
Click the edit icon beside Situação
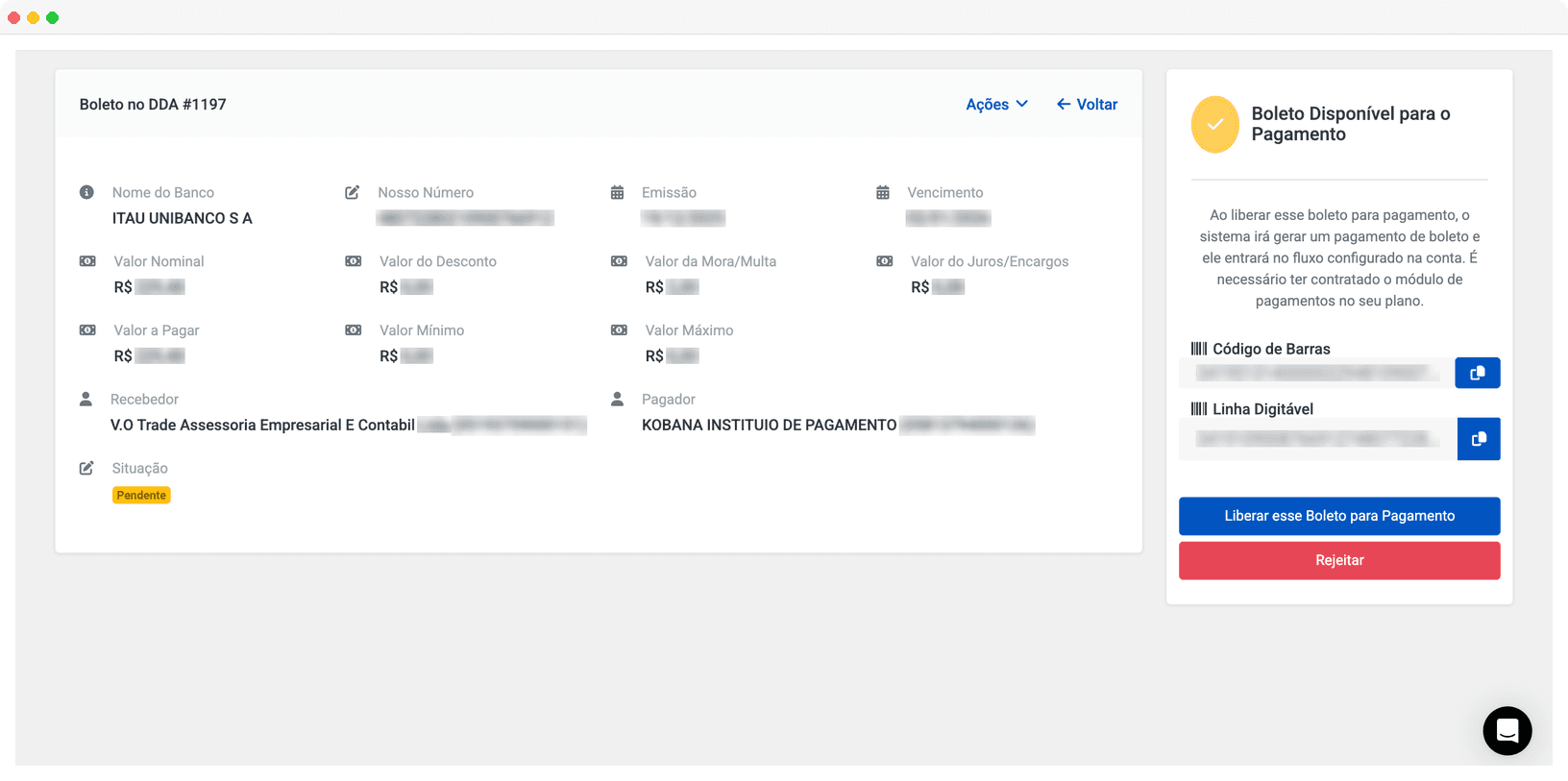coord(86,468)
